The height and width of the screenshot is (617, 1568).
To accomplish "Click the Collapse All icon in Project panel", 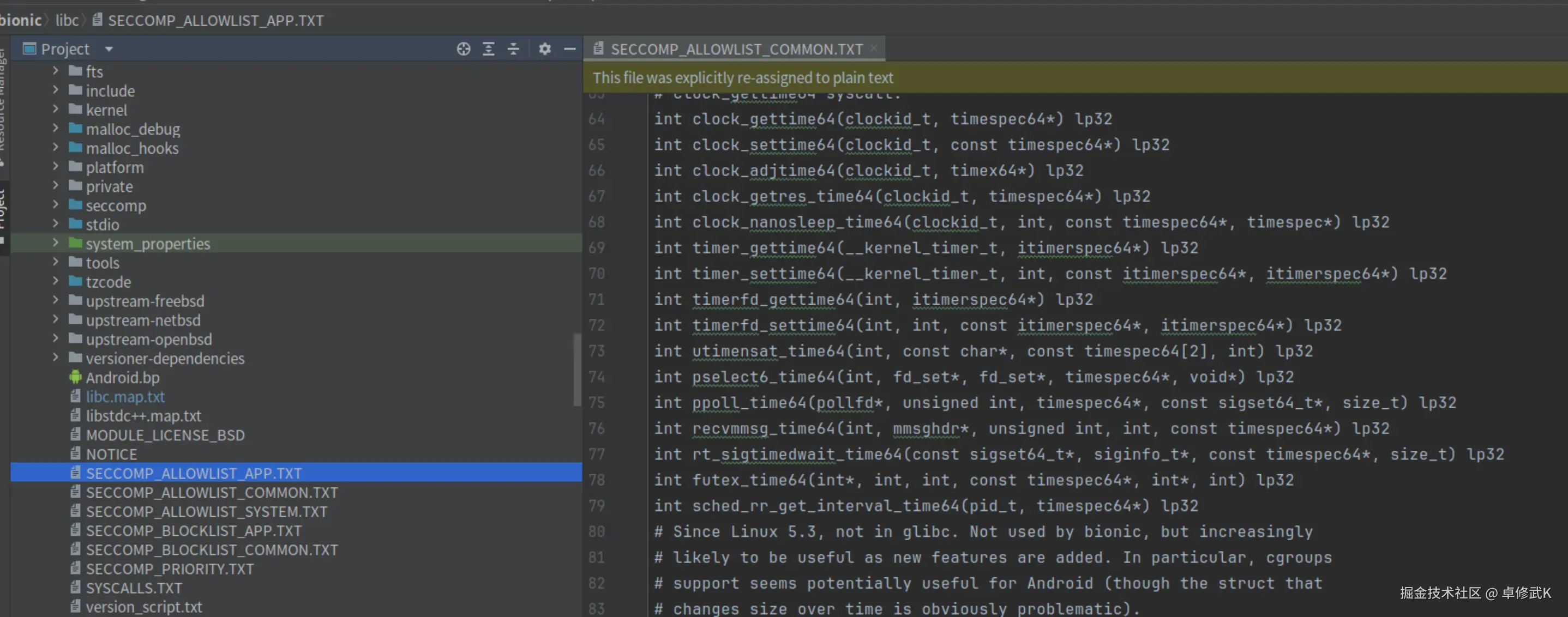I will [513, 49].
